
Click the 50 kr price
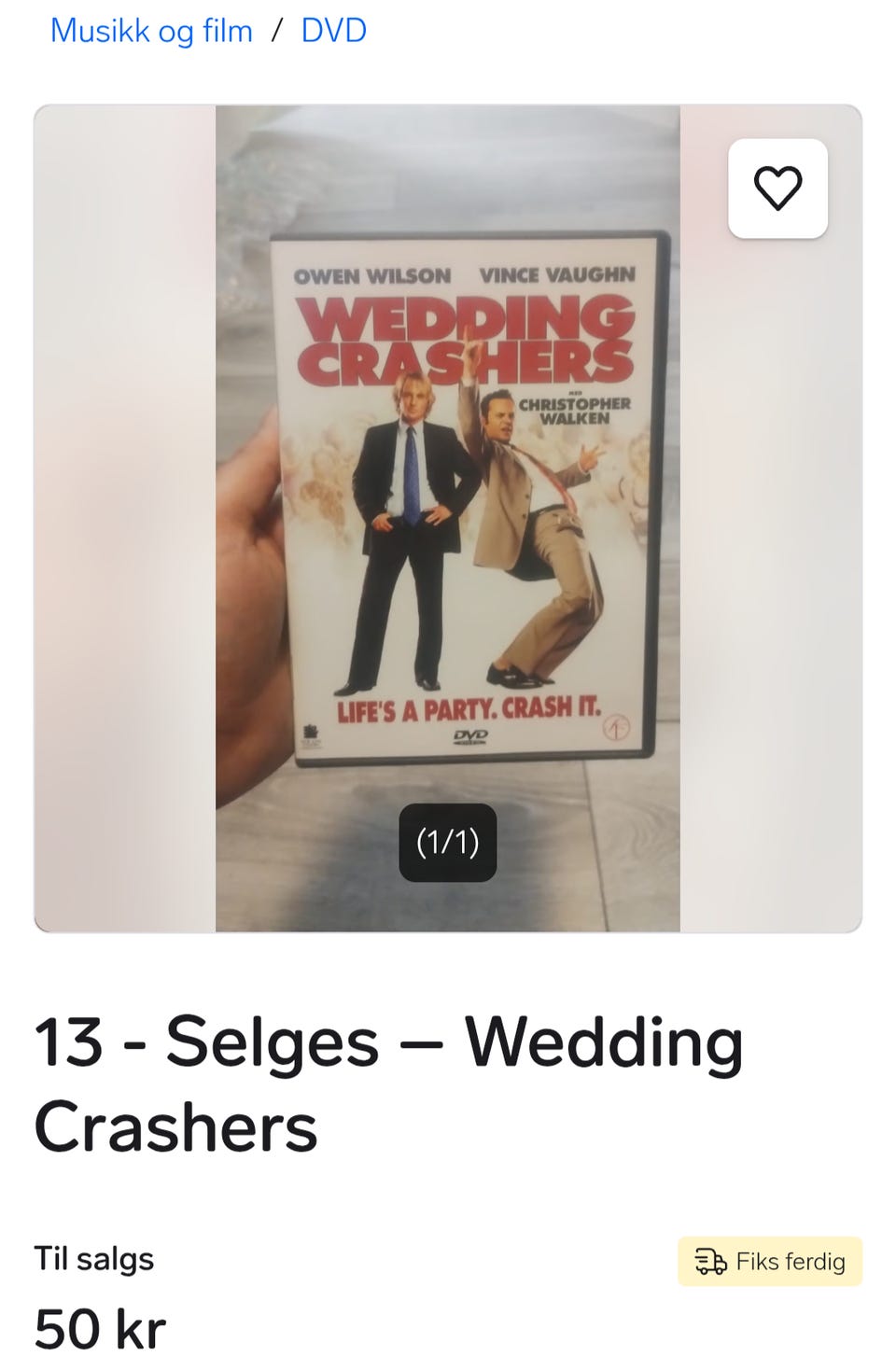click(x=100, y=1329)
